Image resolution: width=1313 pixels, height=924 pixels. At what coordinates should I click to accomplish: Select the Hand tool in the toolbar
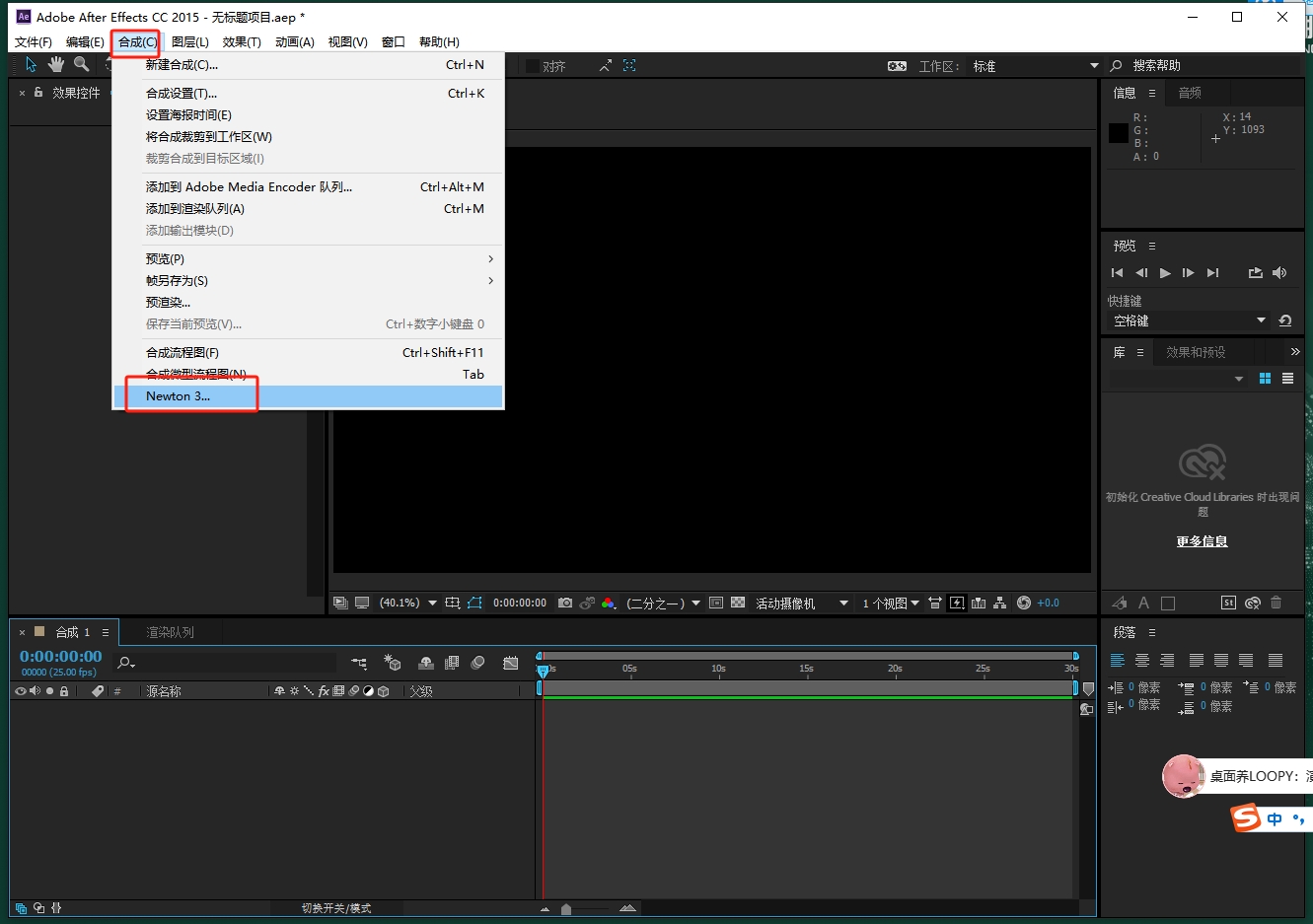tap(56, 65)
